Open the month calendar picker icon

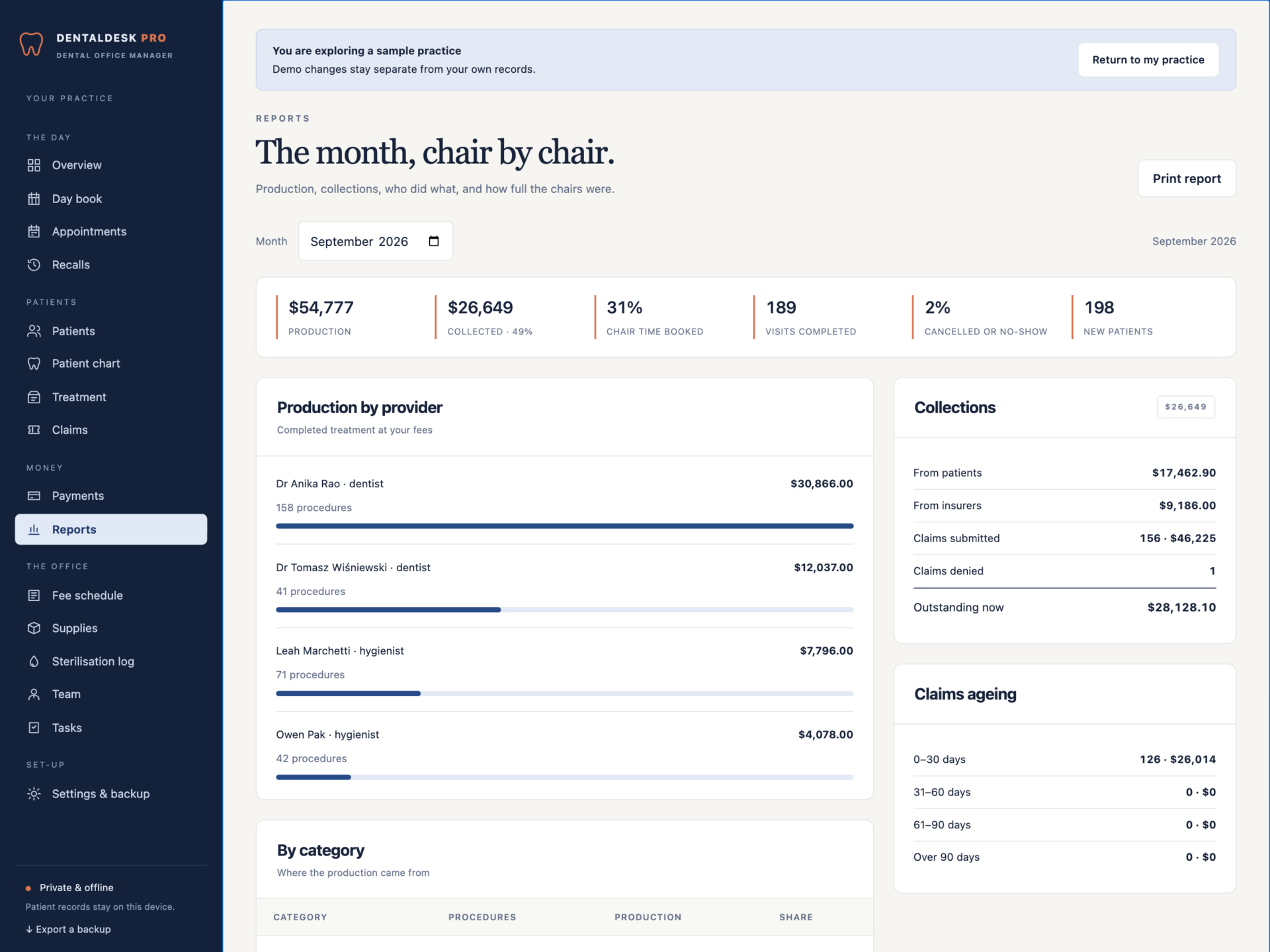pyautogui.click(x=434, y=241)
